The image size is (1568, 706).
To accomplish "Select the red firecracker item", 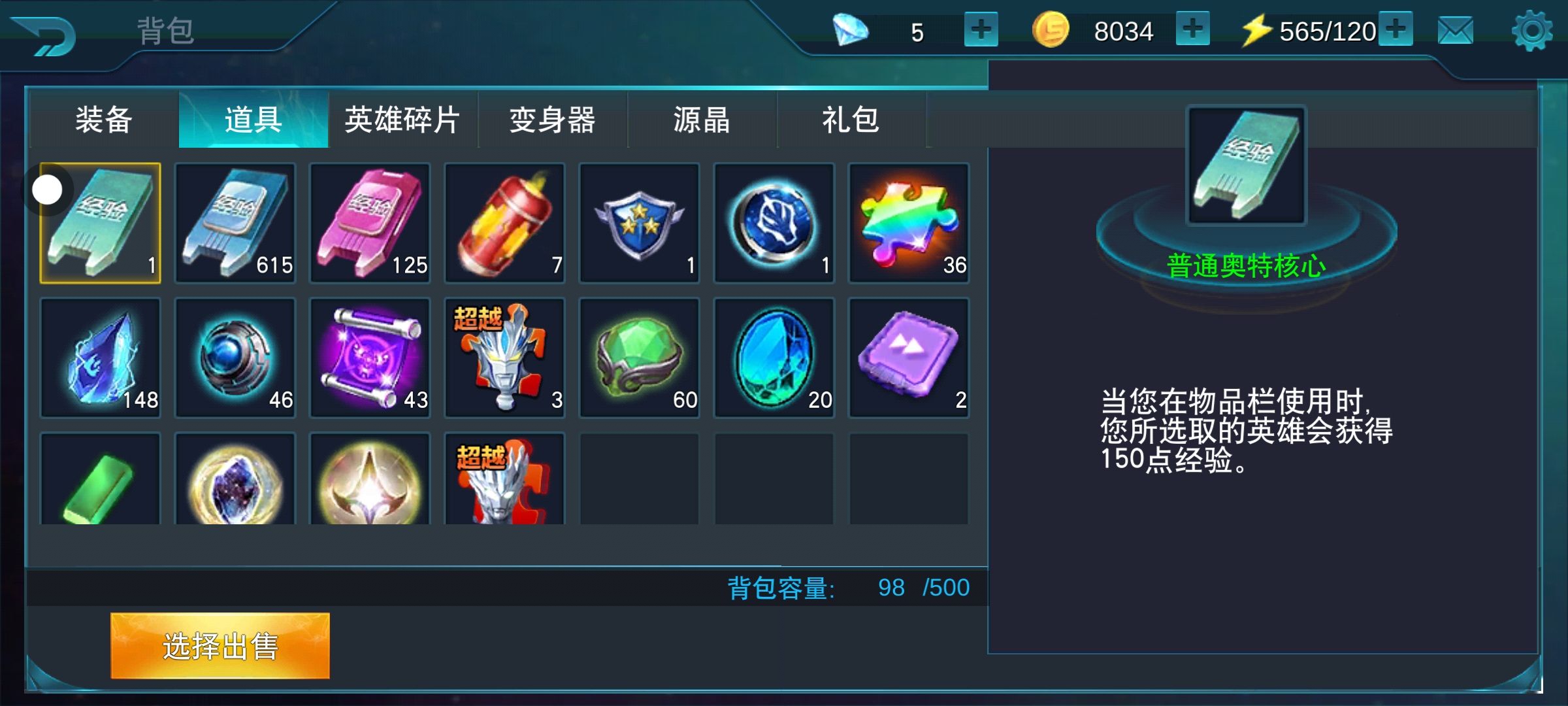I will [x=504, y=223].
